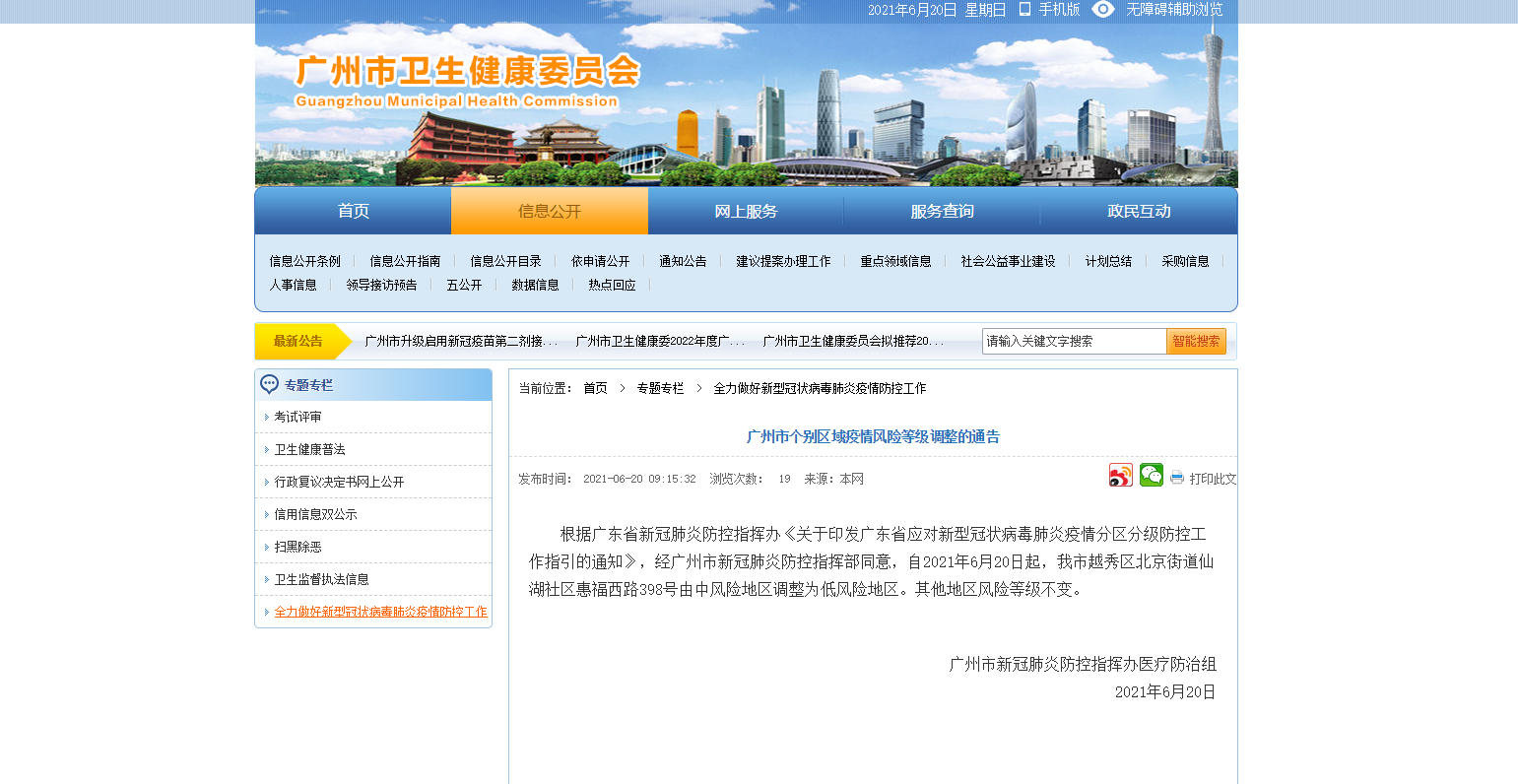
Task: Click breadcrumb link 专题专栏
Action: 660,388
